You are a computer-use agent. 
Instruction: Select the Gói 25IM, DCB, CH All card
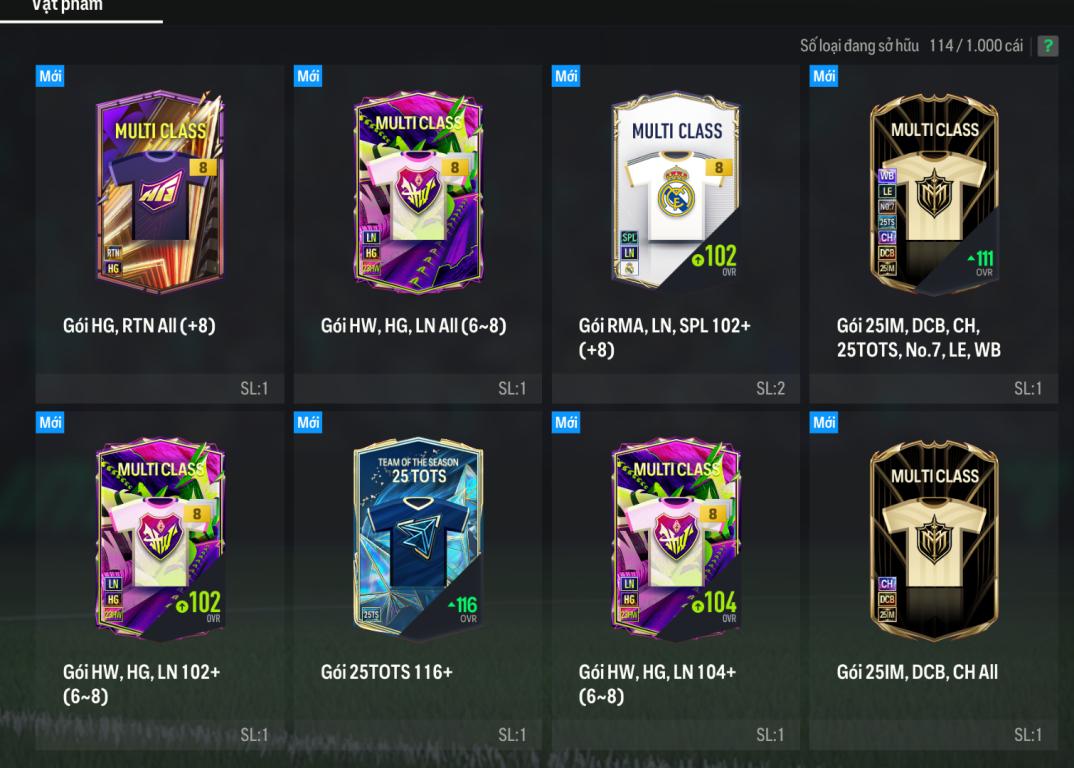(934, 580)
